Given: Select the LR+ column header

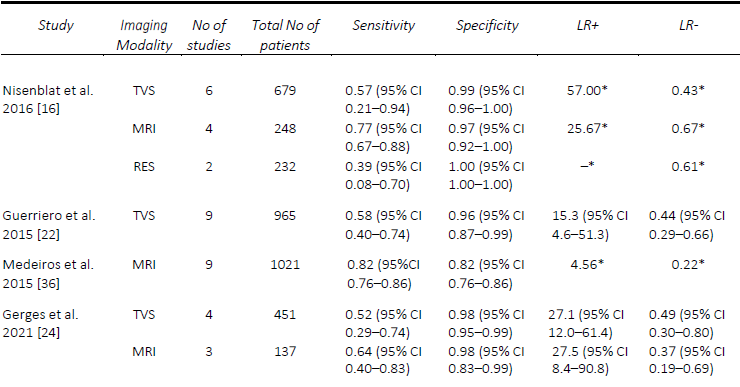Looking at the screenshot, I should click(587, 25).
